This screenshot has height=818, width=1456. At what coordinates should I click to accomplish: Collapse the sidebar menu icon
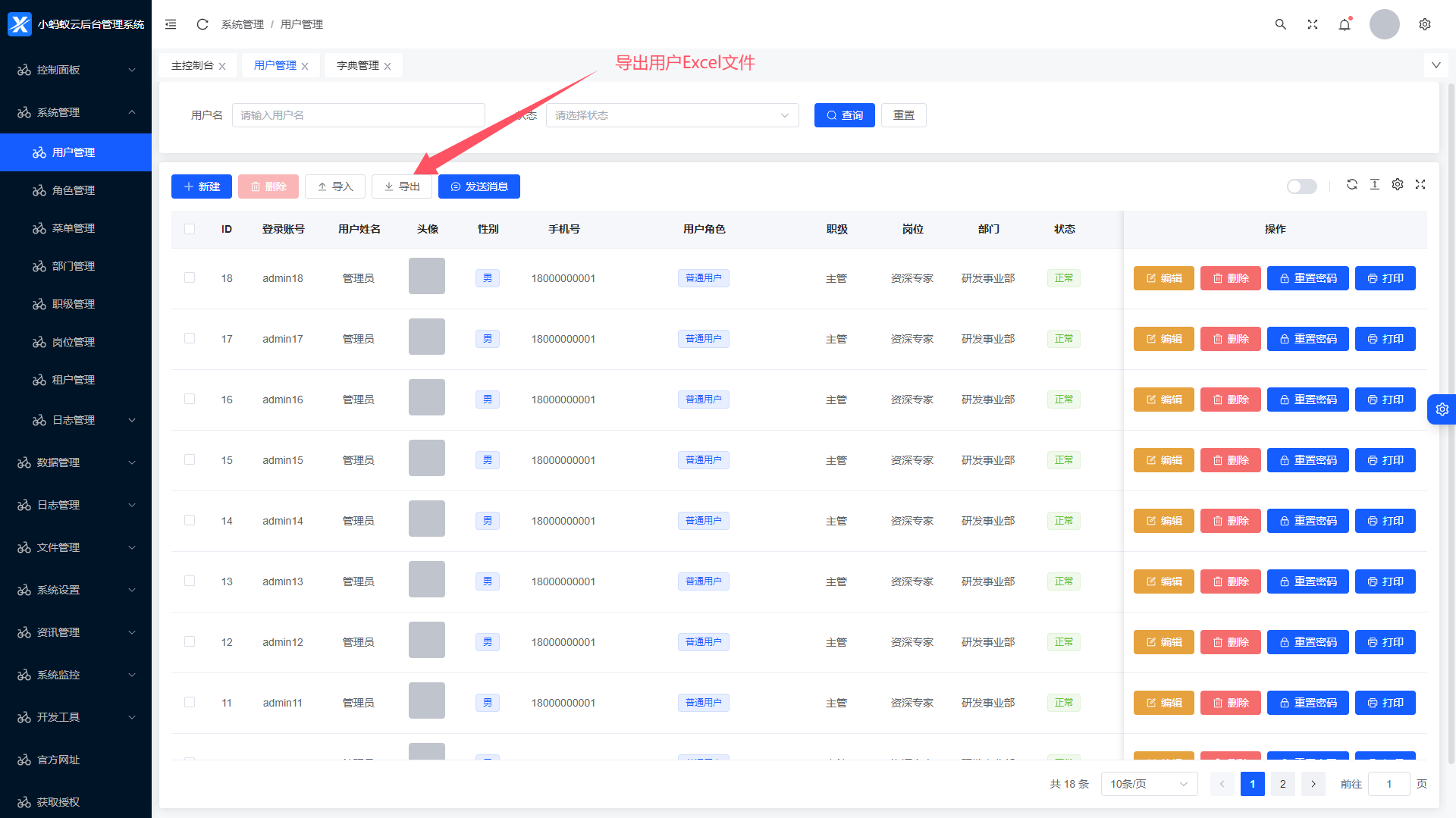coord(171,24)
